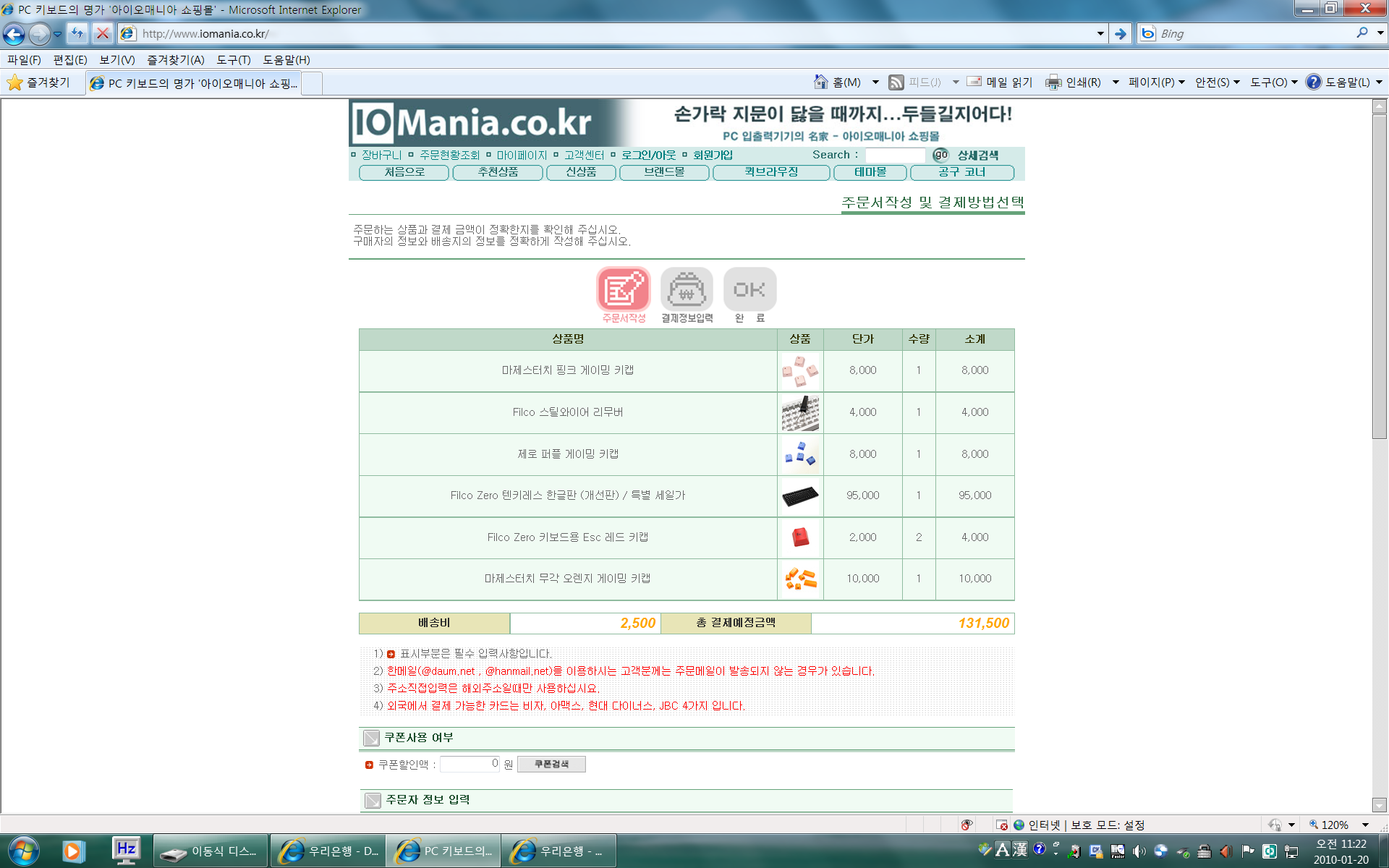The height and width of the screenshot is (868, 1389).
Task: Click the Home (홈) toolbar icon
Action: pyautogui.click(x=821, y=82)
